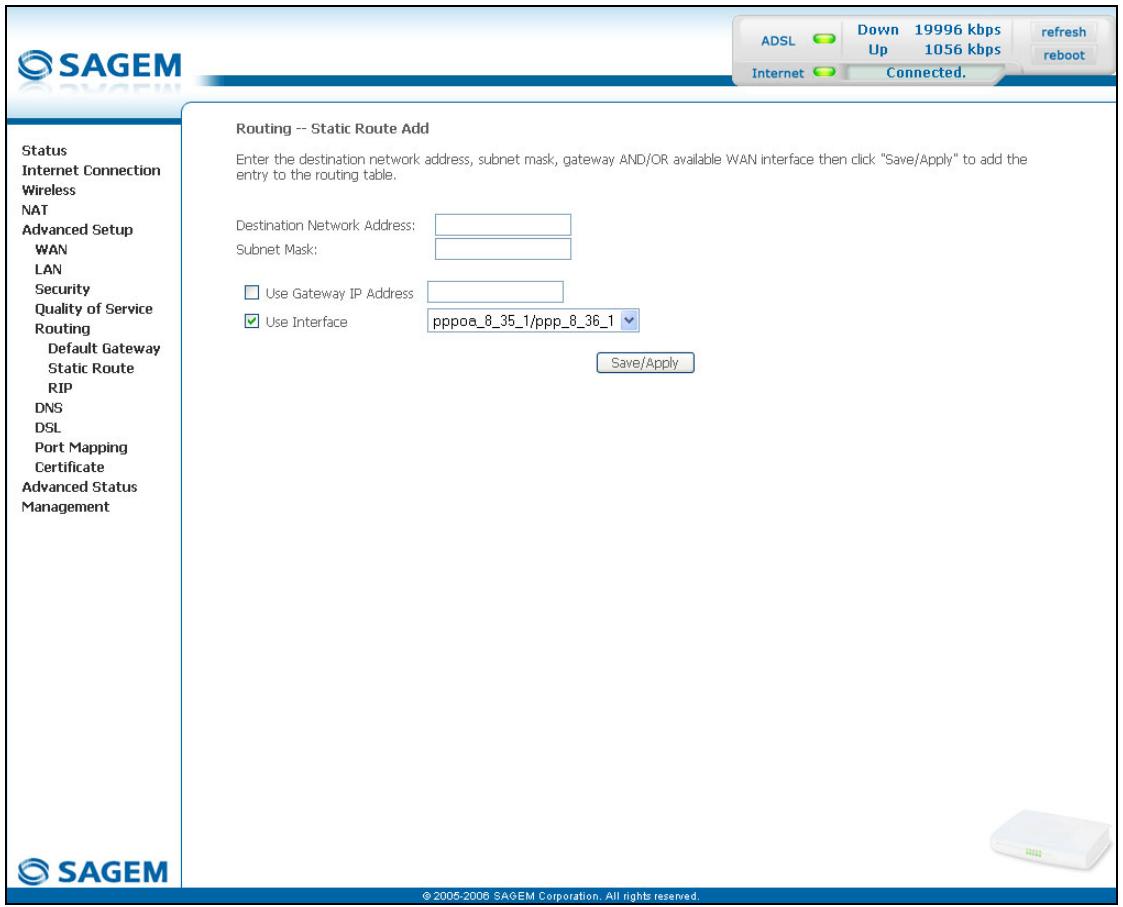
Task: Open the DSL submenu
Action: 48,428
